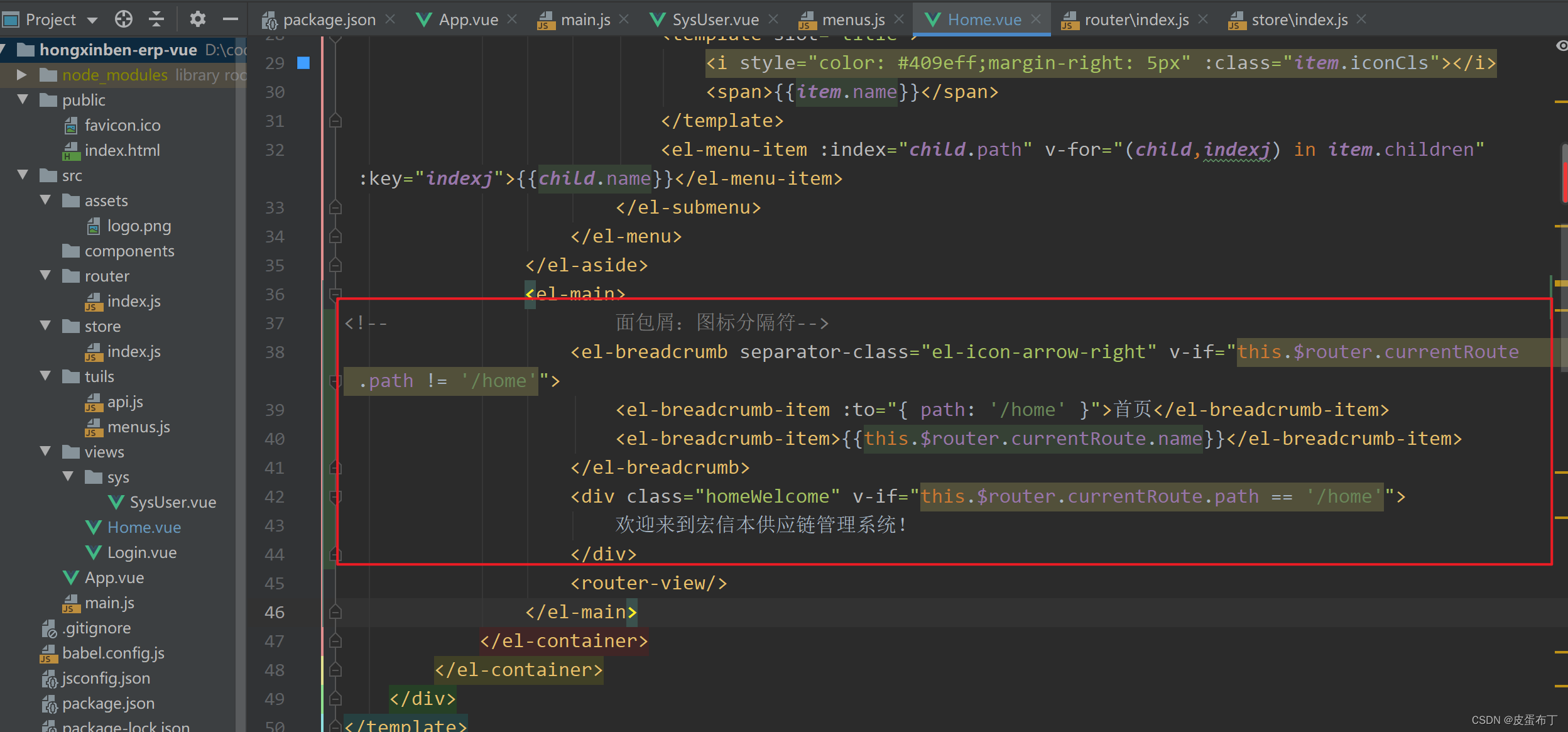1568x732 pixels.
Task: Close the store\index.js tab
Action: (x=1361, y=19)
